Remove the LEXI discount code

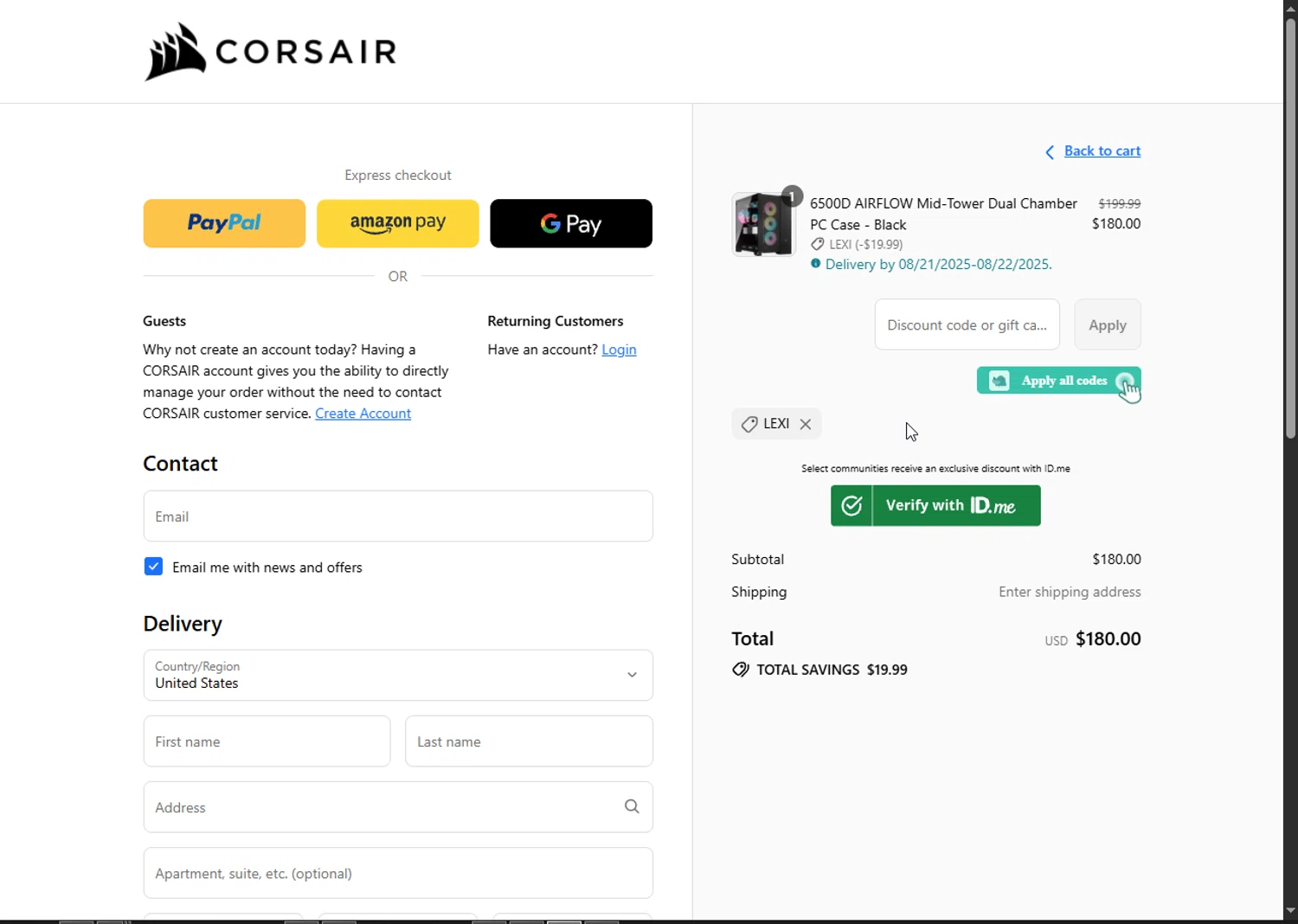806,424
